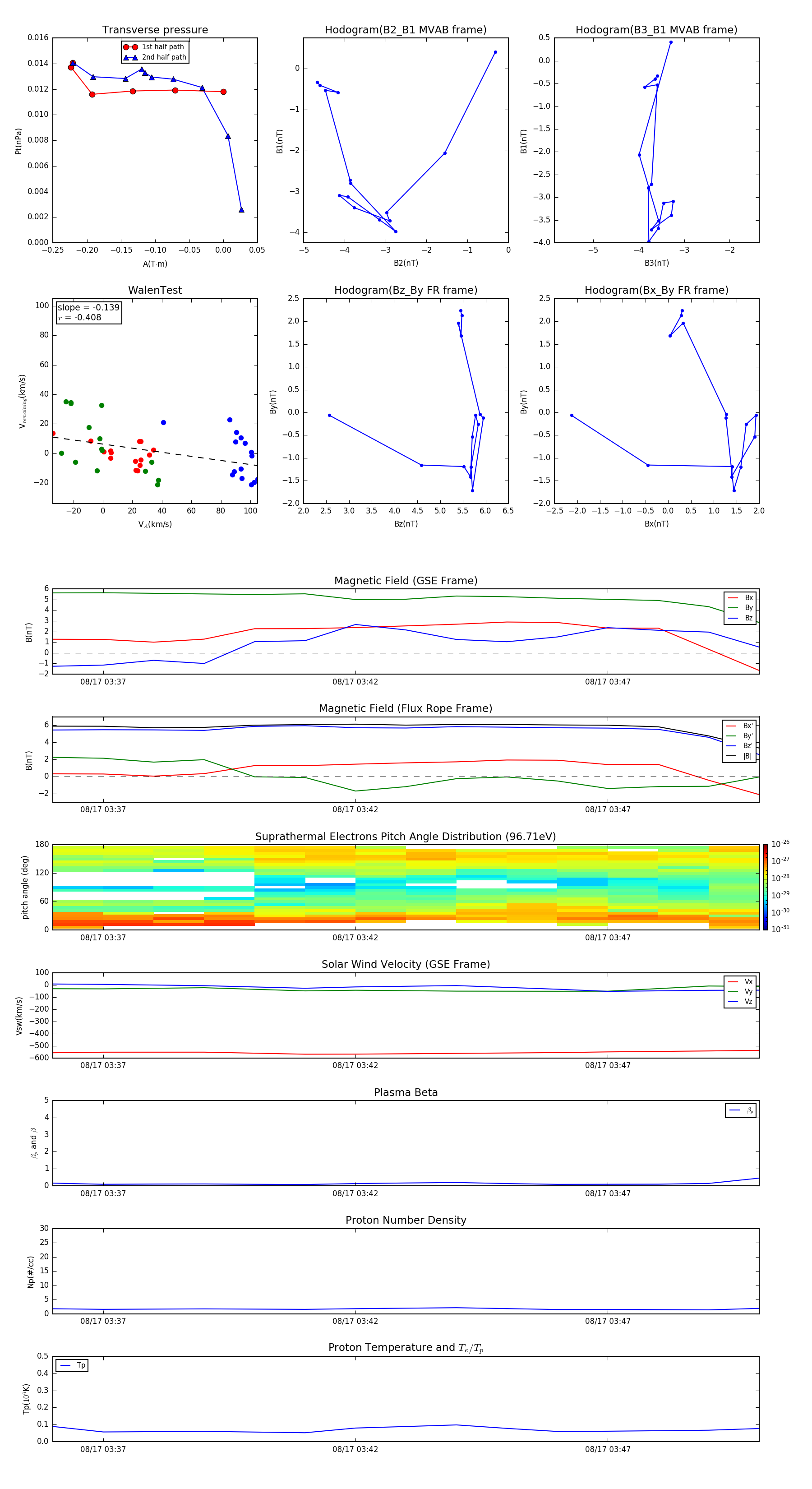Click 'Proton Number Density' title

406,1220
